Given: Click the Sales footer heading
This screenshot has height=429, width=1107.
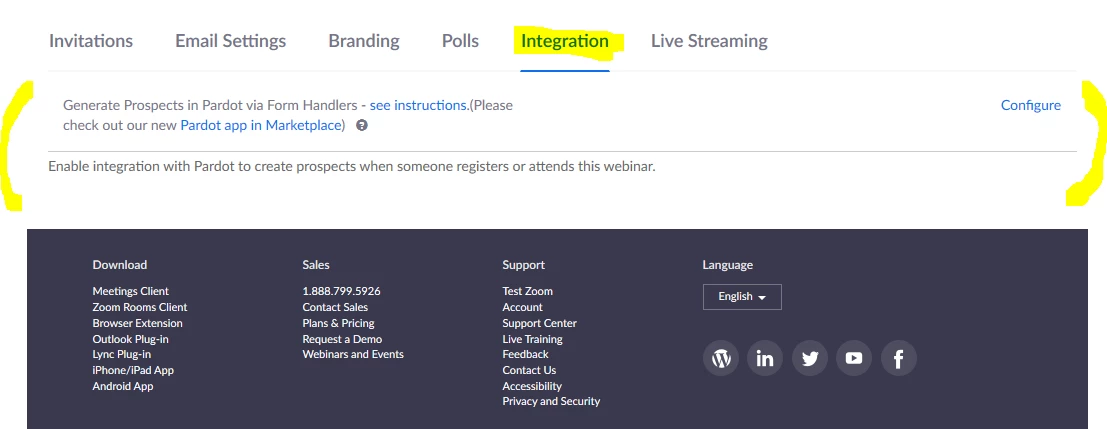Looking at the screenshot, I should point(316,265).
